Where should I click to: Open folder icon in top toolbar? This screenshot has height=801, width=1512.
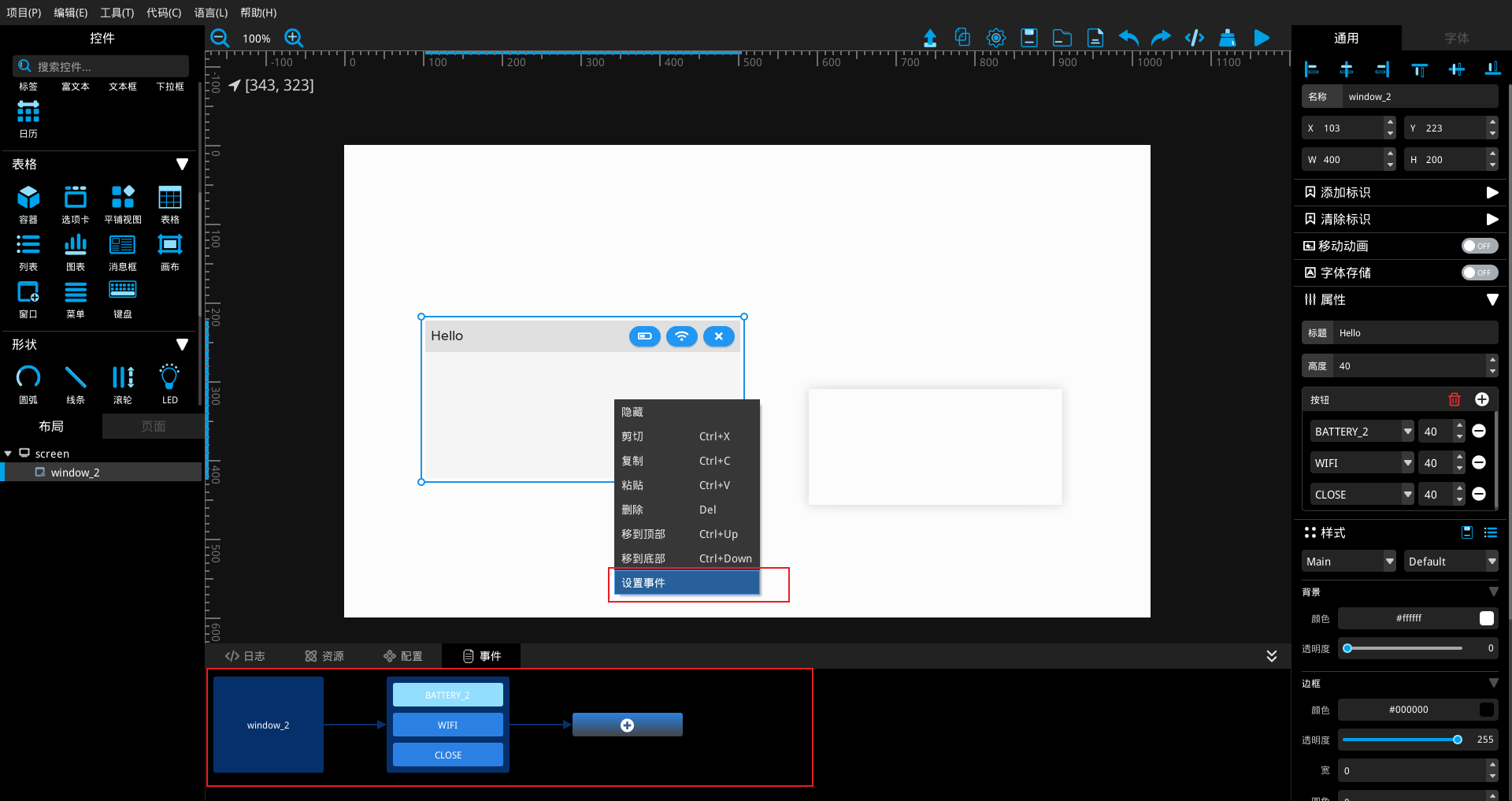[x=1062, y=38]
